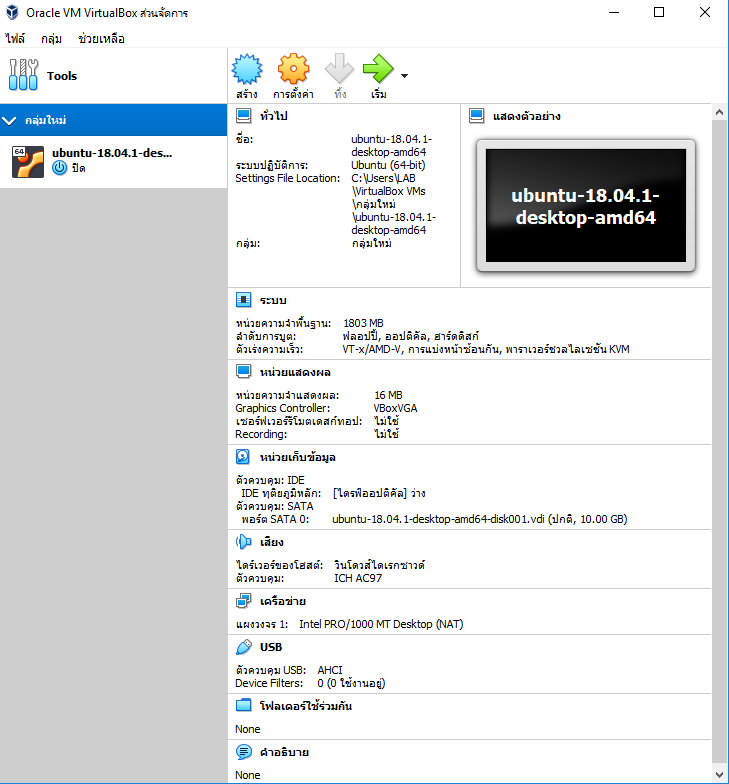The width and height of the screenshot is (729, 784).
Task: Open the dropdown arrow beside เริ่ม
Action: click(x=404, y=76)
